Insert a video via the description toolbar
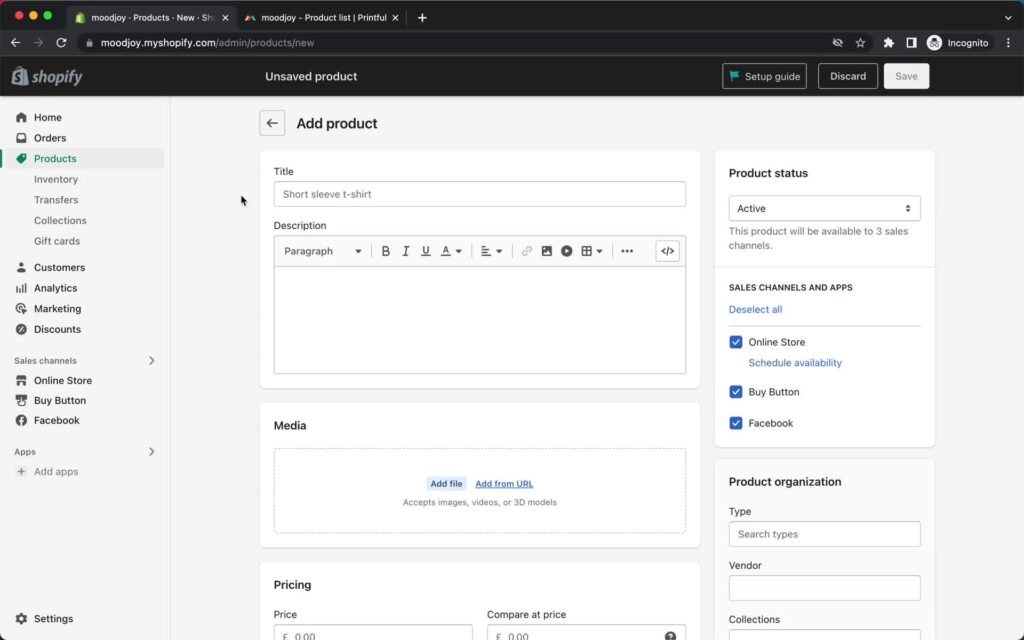Image resolution: width=1024 pixels, height=640 pixels. (x=567, y=251)
